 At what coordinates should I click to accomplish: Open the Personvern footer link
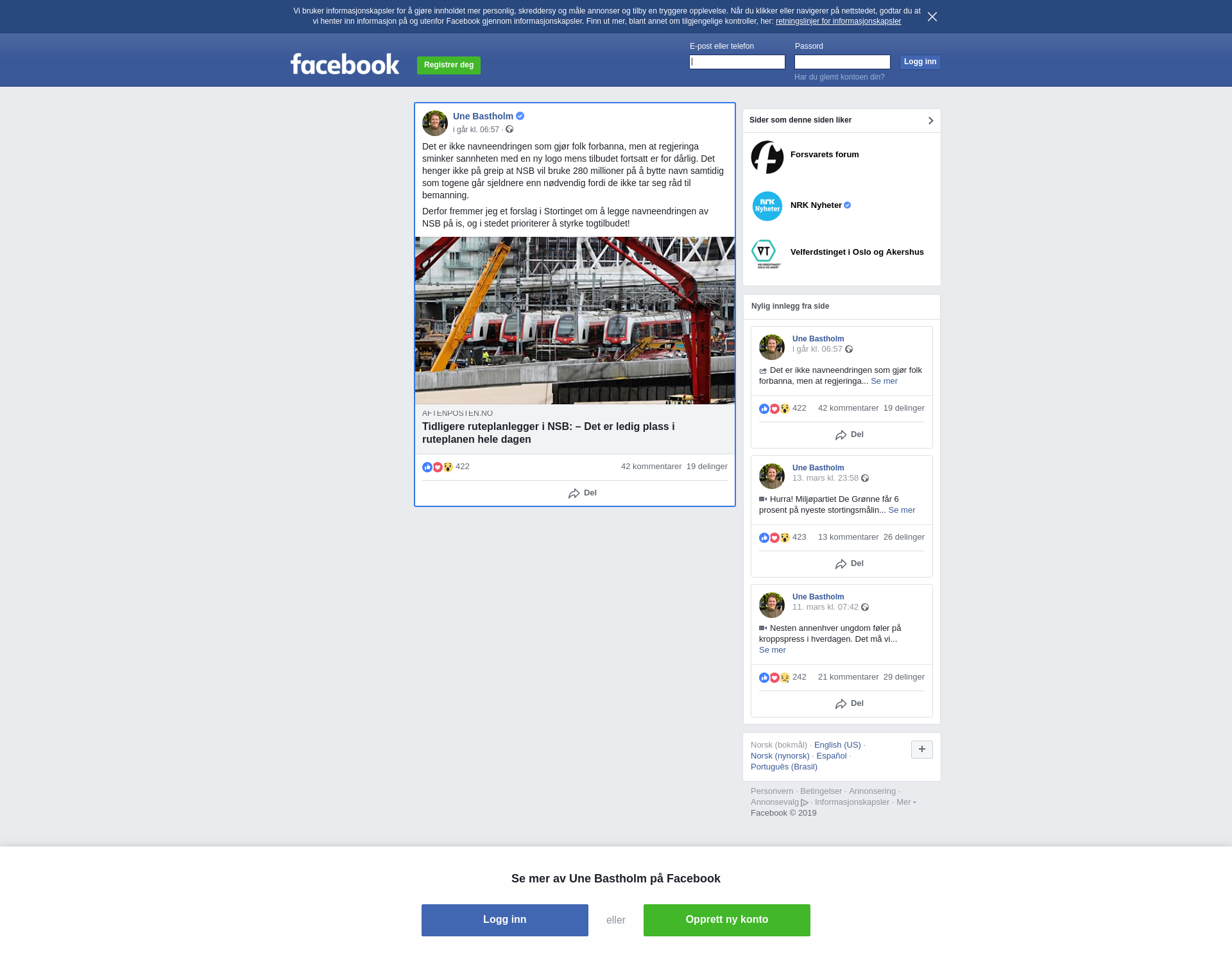click(x=772, y=791)
